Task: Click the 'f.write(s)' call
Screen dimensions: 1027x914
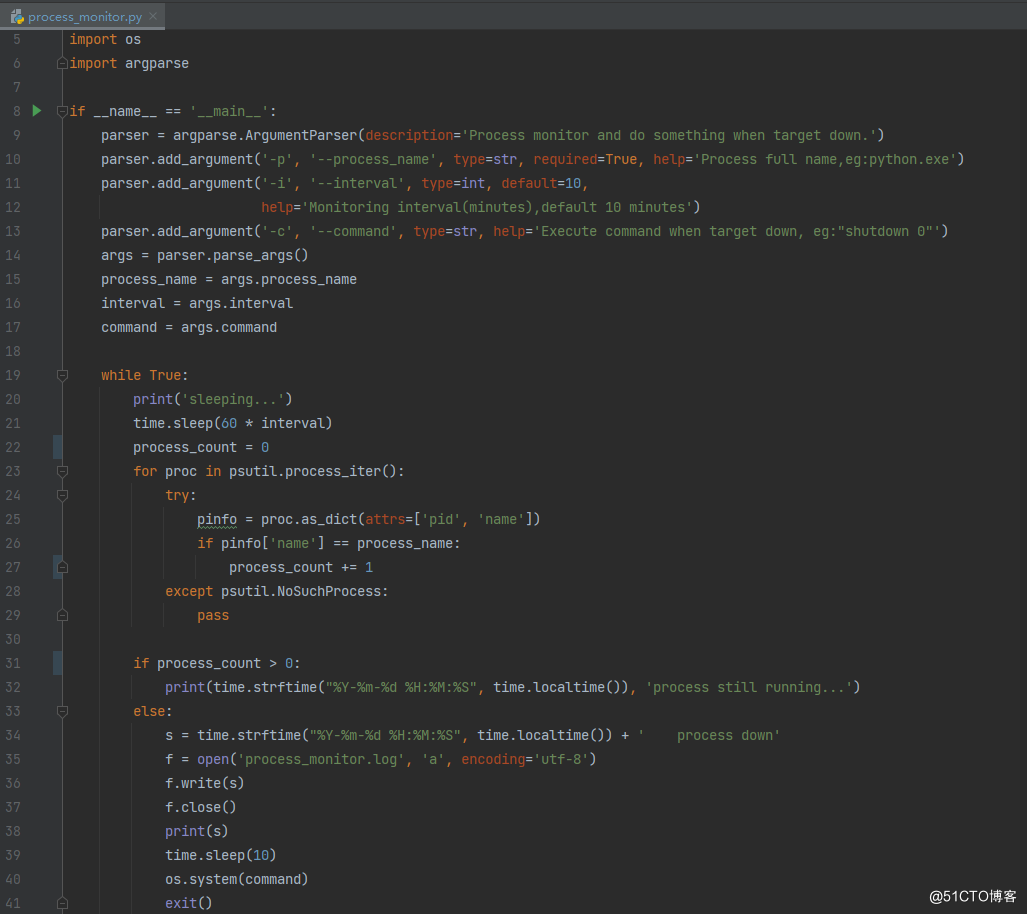Action: [x=204, y=784]
